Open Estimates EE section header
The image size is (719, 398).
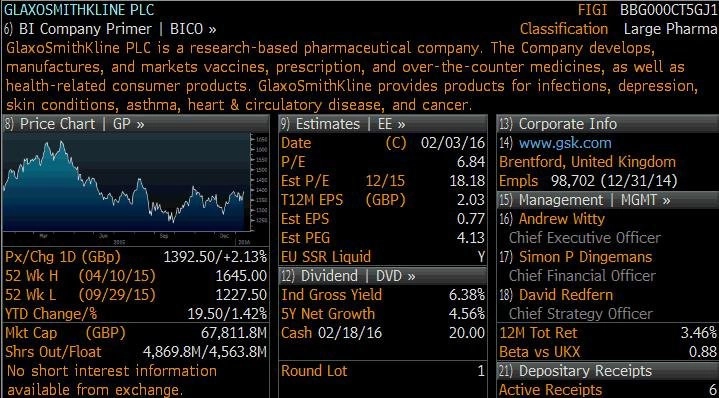[382, 124]
